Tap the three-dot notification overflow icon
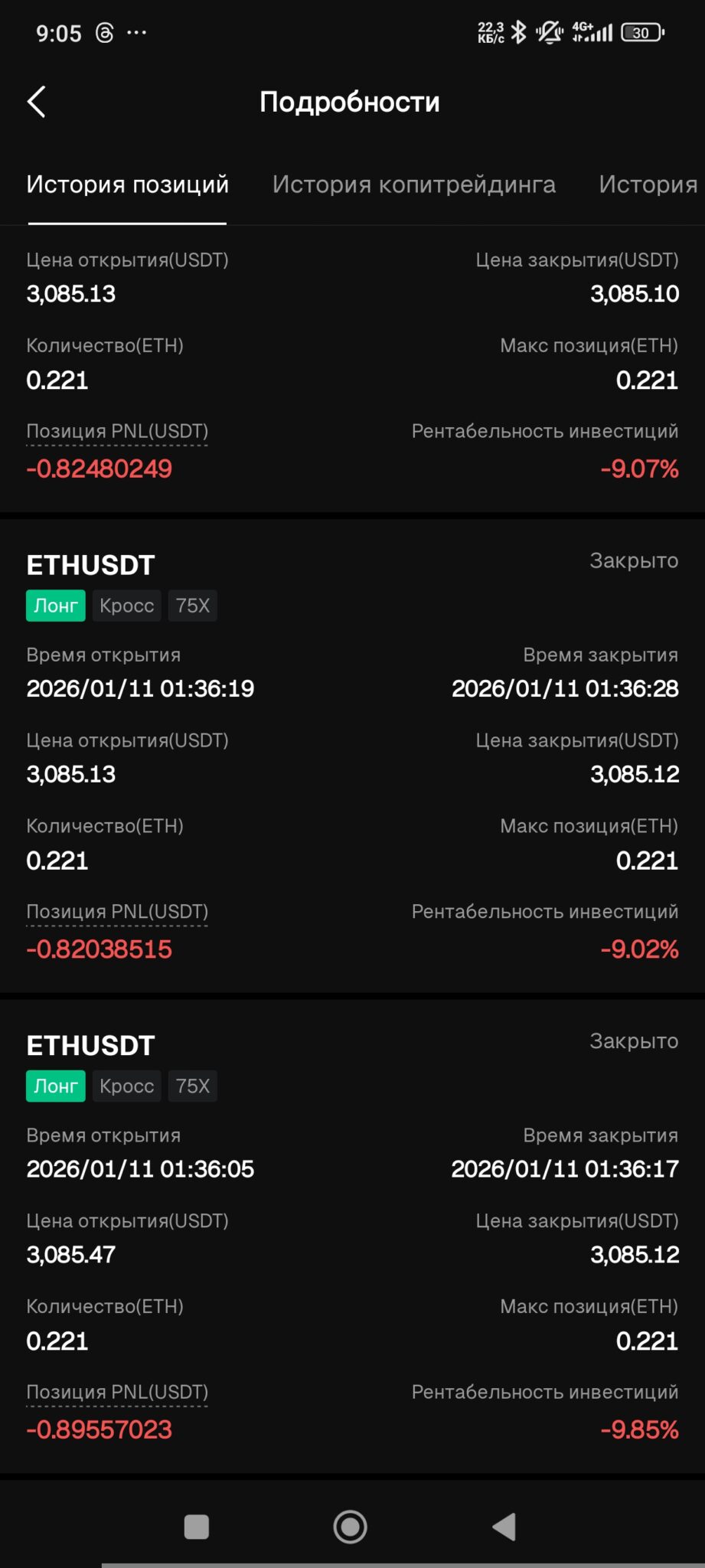This screenshot has height=1568, width=705. [137, 33]
